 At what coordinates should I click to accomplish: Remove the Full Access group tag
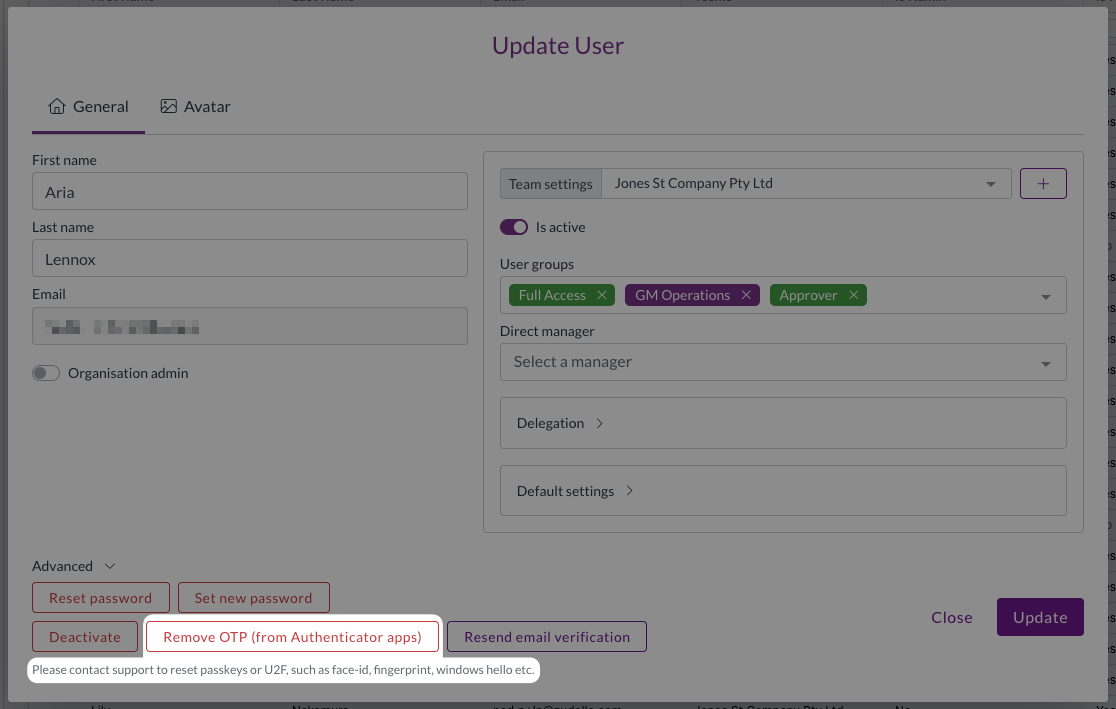(x=601, y=295)
